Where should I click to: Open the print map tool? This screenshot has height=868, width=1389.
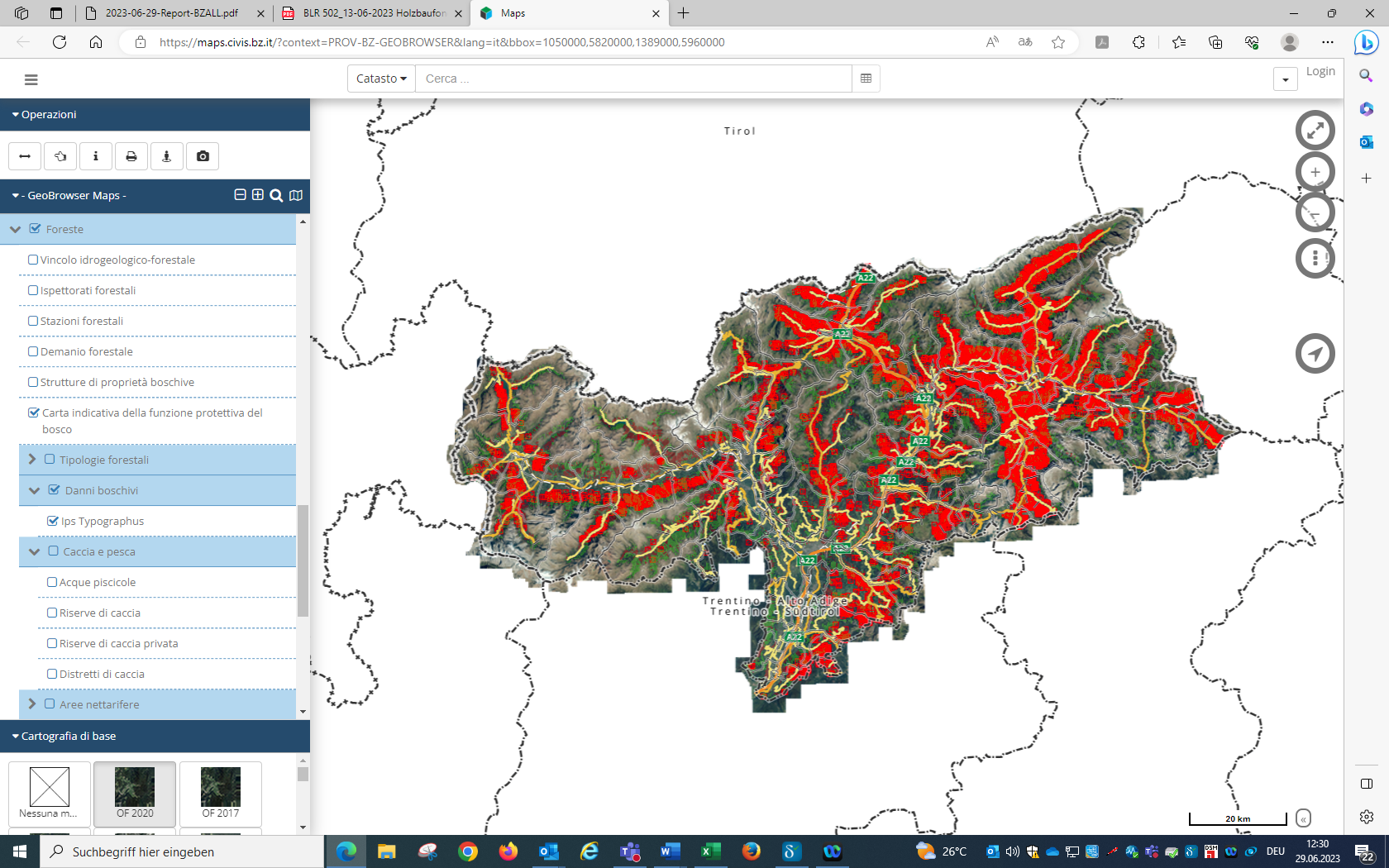[131, 156]
